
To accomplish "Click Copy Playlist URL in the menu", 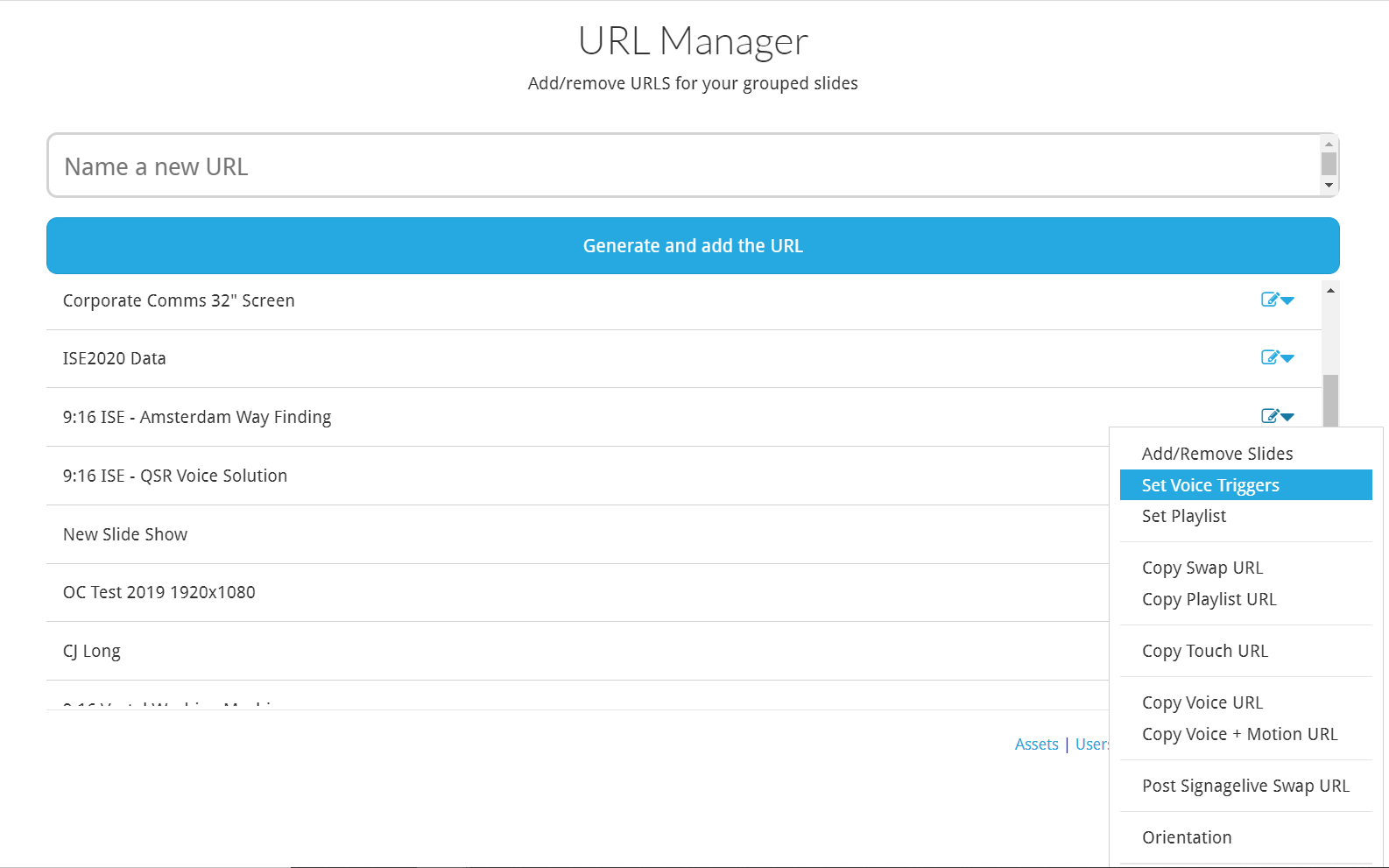I will pos(1209,600).
